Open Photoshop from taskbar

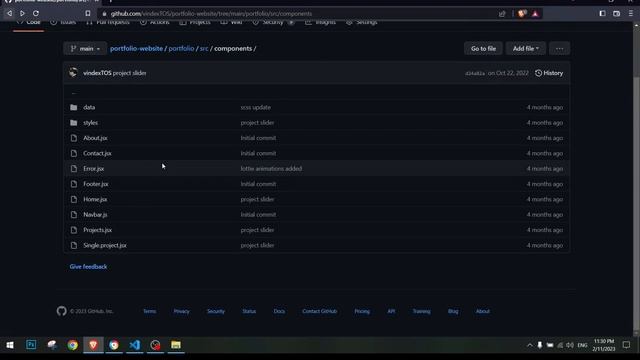pyautogui.click(x=31, y=345)
